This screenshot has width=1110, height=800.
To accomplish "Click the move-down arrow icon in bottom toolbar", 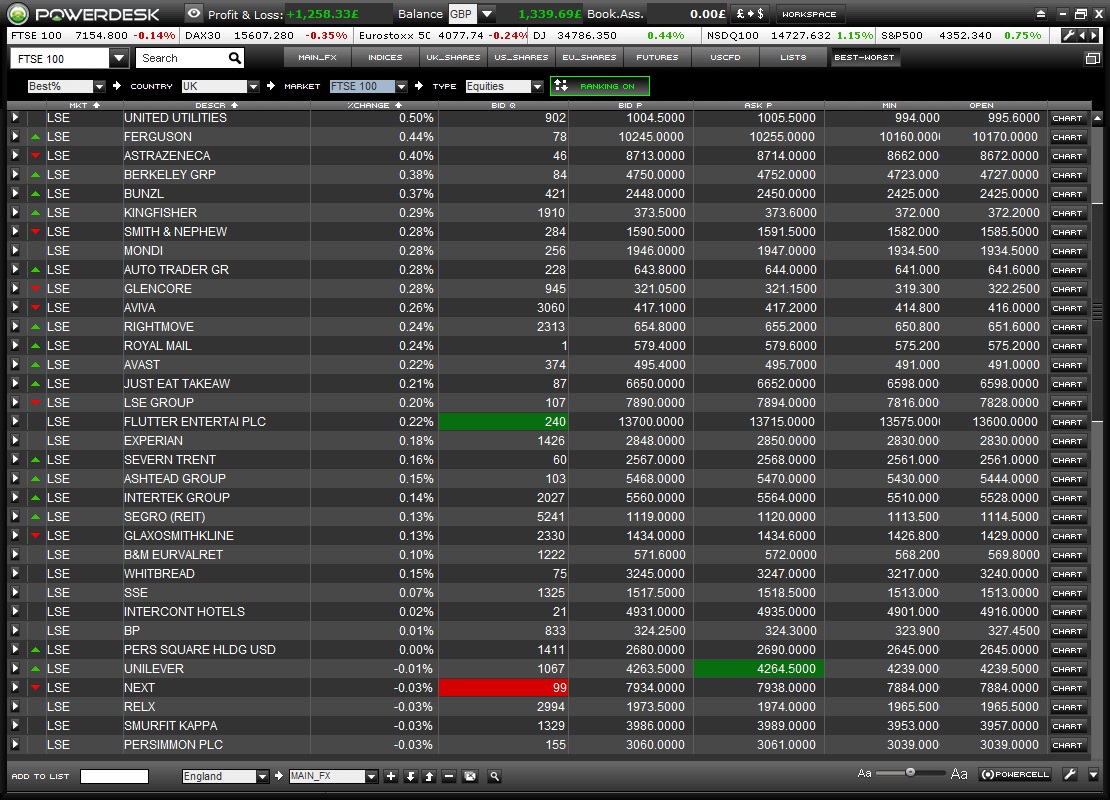I will click(410, 777).
